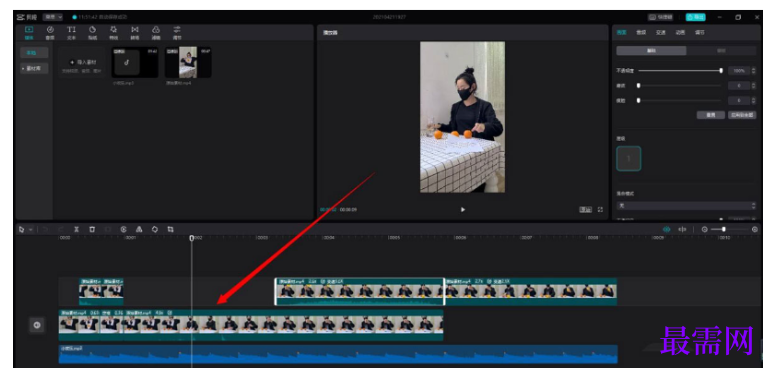
Task: Click the Mirror flip icon
Action: (139, 229)
